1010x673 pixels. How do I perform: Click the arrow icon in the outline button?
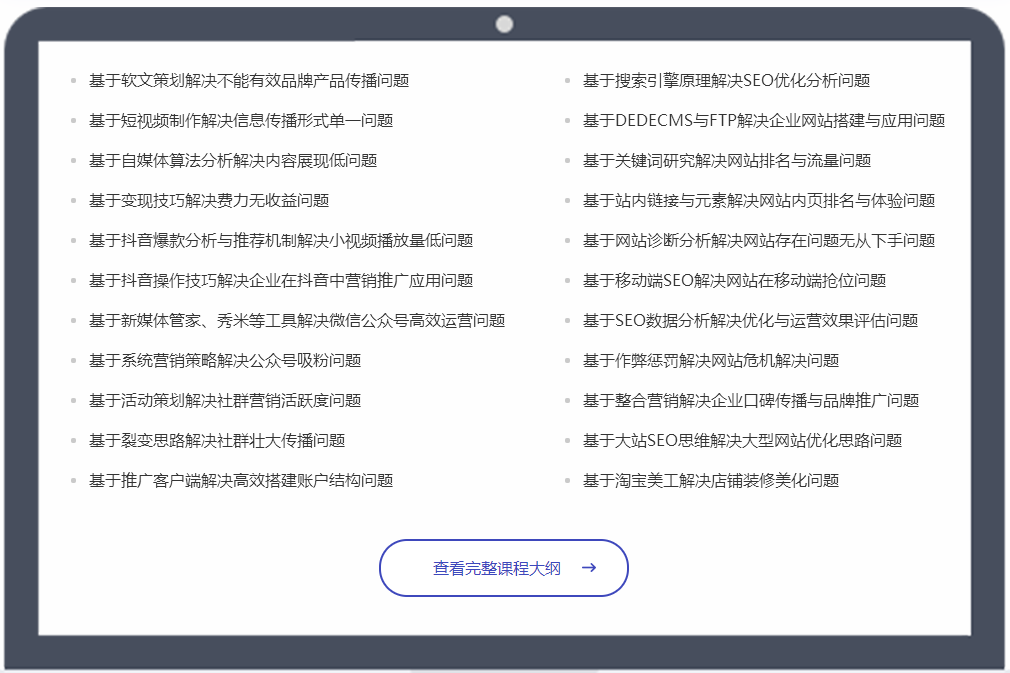click(589, 568)
